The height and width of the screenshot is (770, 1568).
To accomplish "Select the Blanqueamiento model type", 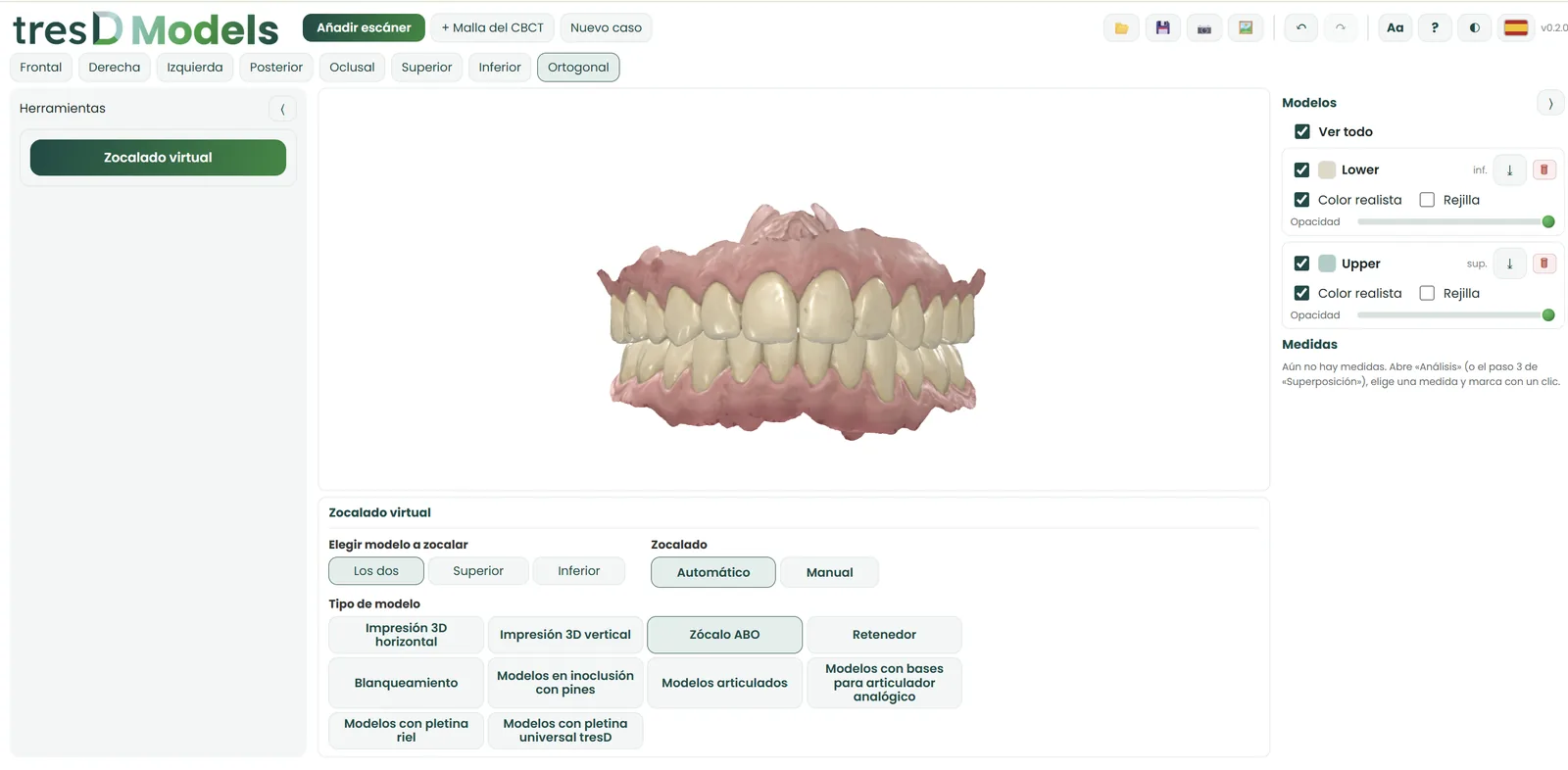I will pyautogui.click(x=406, y=683).
